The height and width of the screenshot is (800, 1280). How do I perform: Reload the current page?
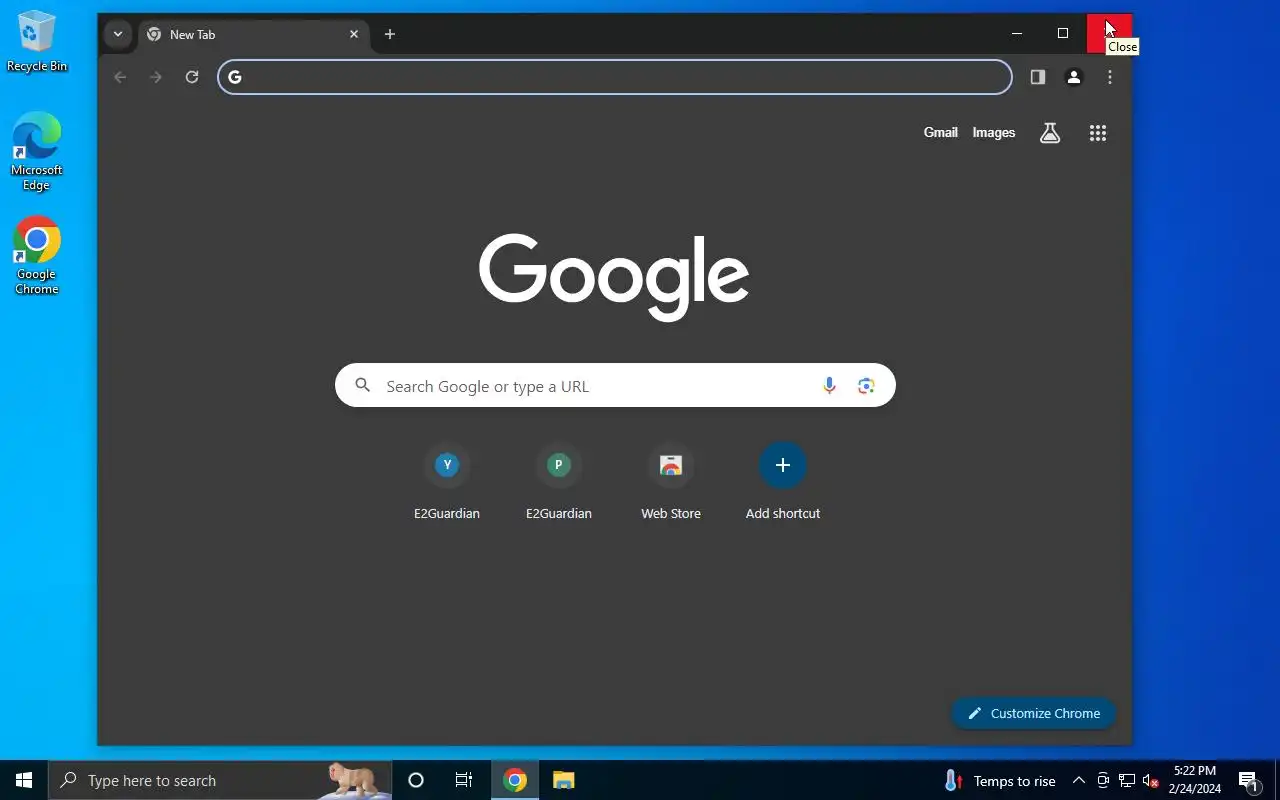[x=192, y=77]
